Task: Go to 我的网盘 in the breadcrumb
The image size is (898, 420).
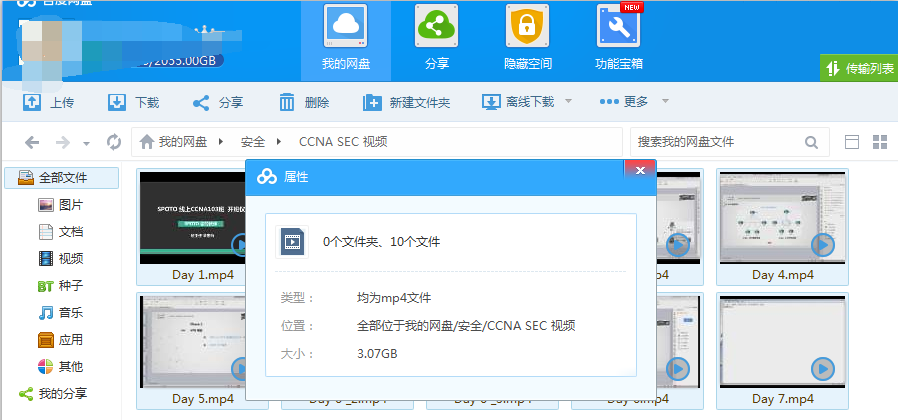Action: point(183,142)
